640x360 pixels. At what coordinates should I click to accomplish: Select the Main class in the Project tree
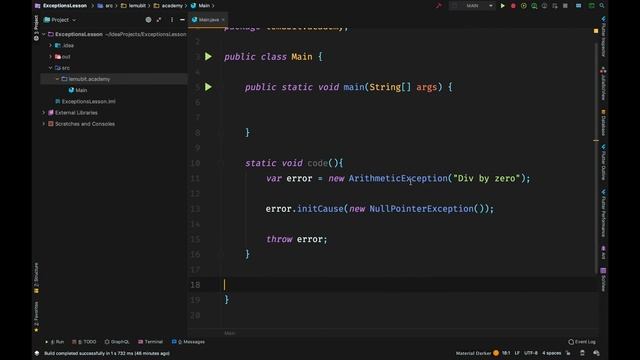[78, 90]
